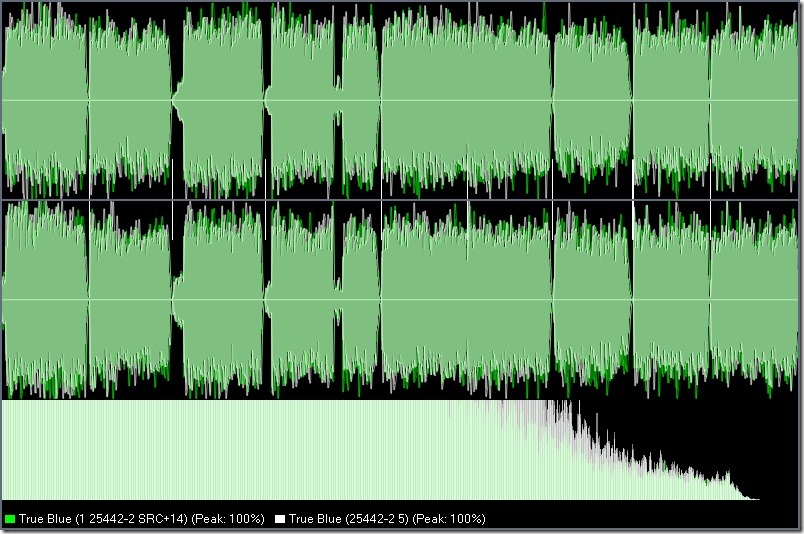The height and width of the screenshot is (534, 804).
Task: Select the longest track segment in lower waveform
Action: coord(466,300)
